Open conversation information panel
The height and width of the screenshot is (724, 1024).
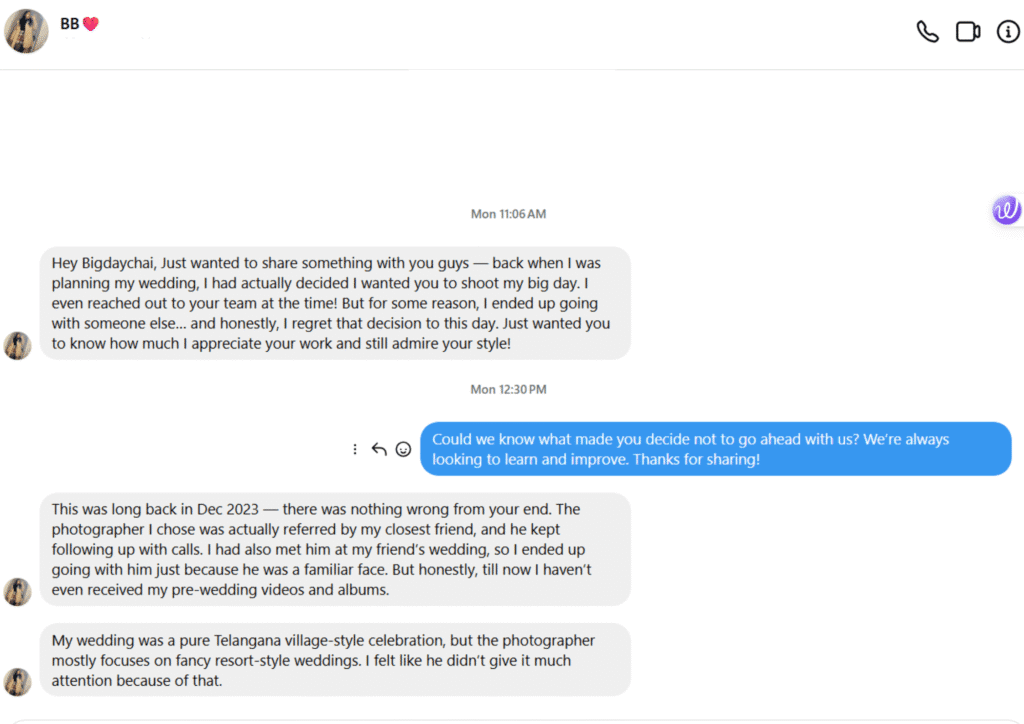[x=1008, y=32]
